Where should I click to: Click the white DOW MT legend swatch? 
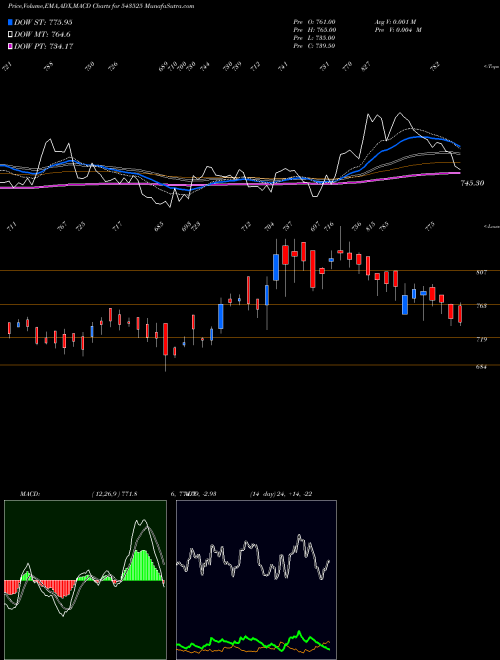tap(11, 35)
